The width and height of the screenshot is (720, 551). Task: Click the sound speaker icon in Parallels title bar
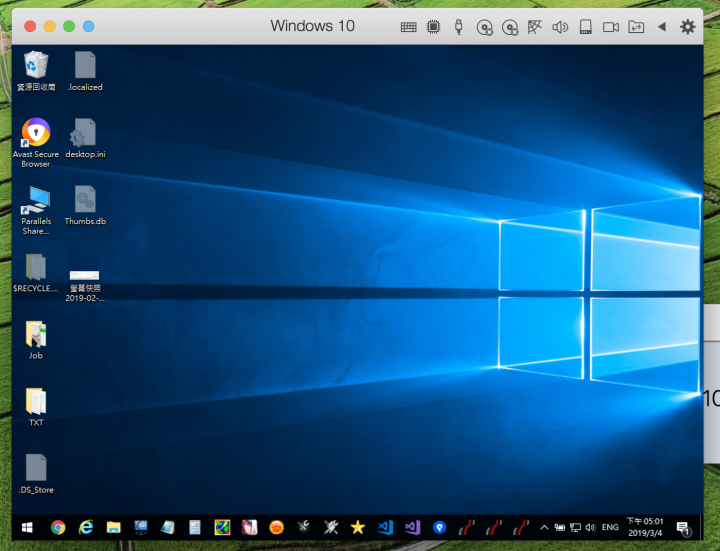tap(560, 27)
